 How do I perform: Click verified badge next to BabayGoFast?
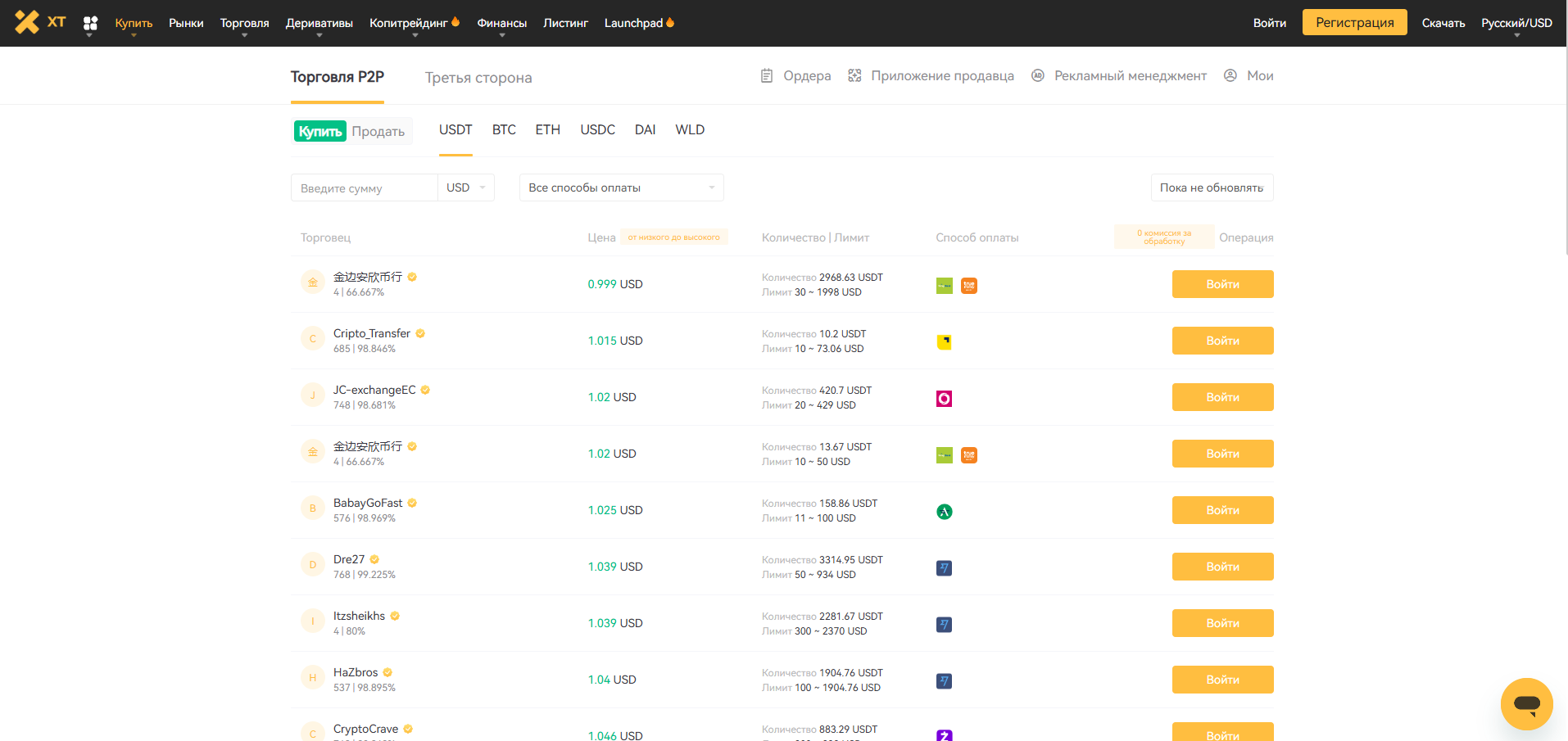(412, 503)
